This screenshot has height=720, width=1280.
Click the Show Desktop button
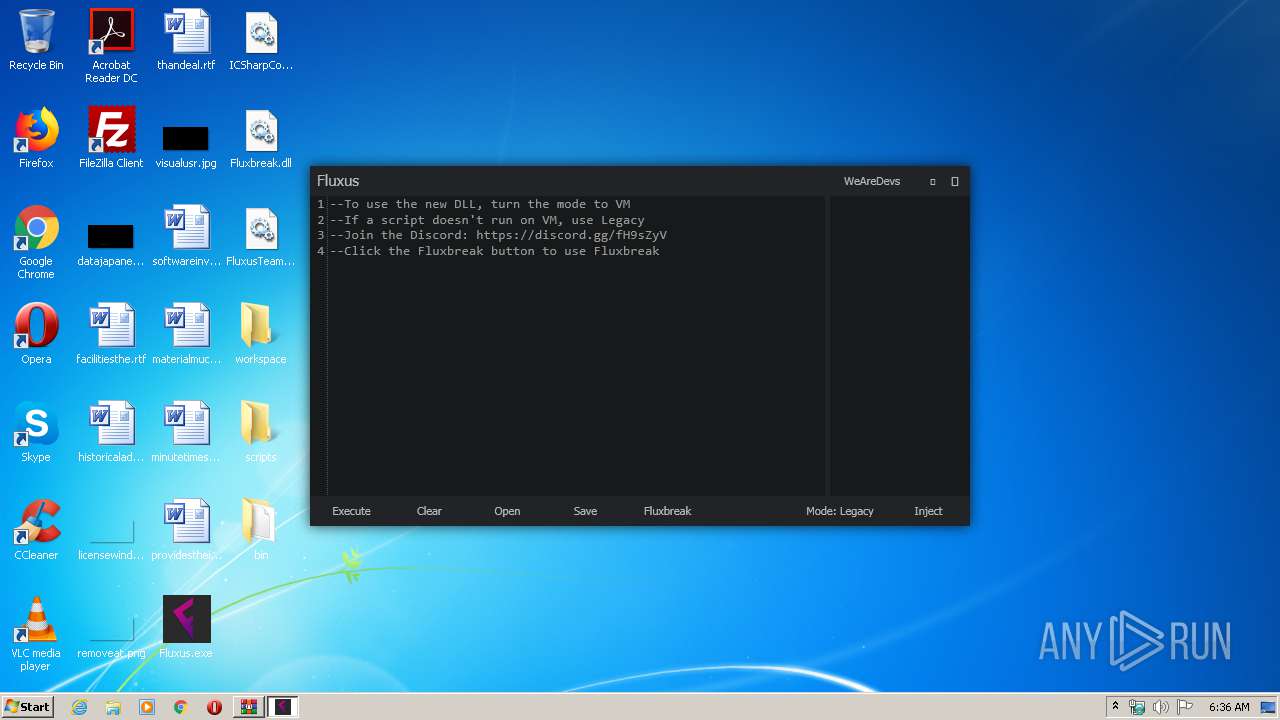tap(1270, 707)
